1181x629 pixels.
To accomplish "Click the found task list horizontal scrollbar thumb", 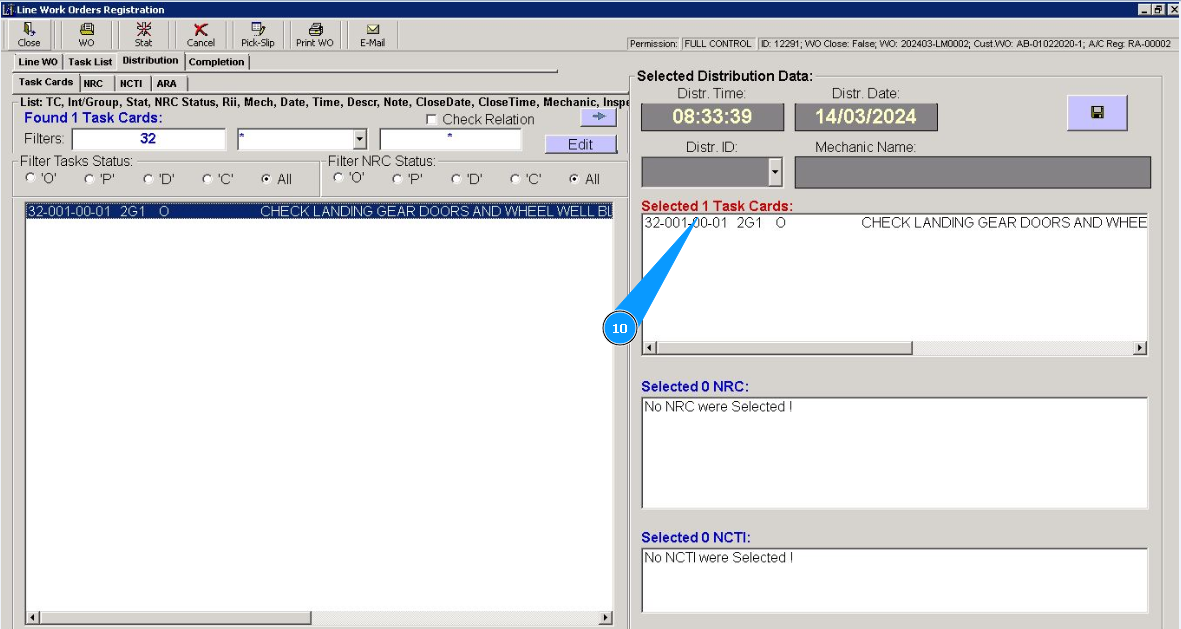I will coord(175,618).
